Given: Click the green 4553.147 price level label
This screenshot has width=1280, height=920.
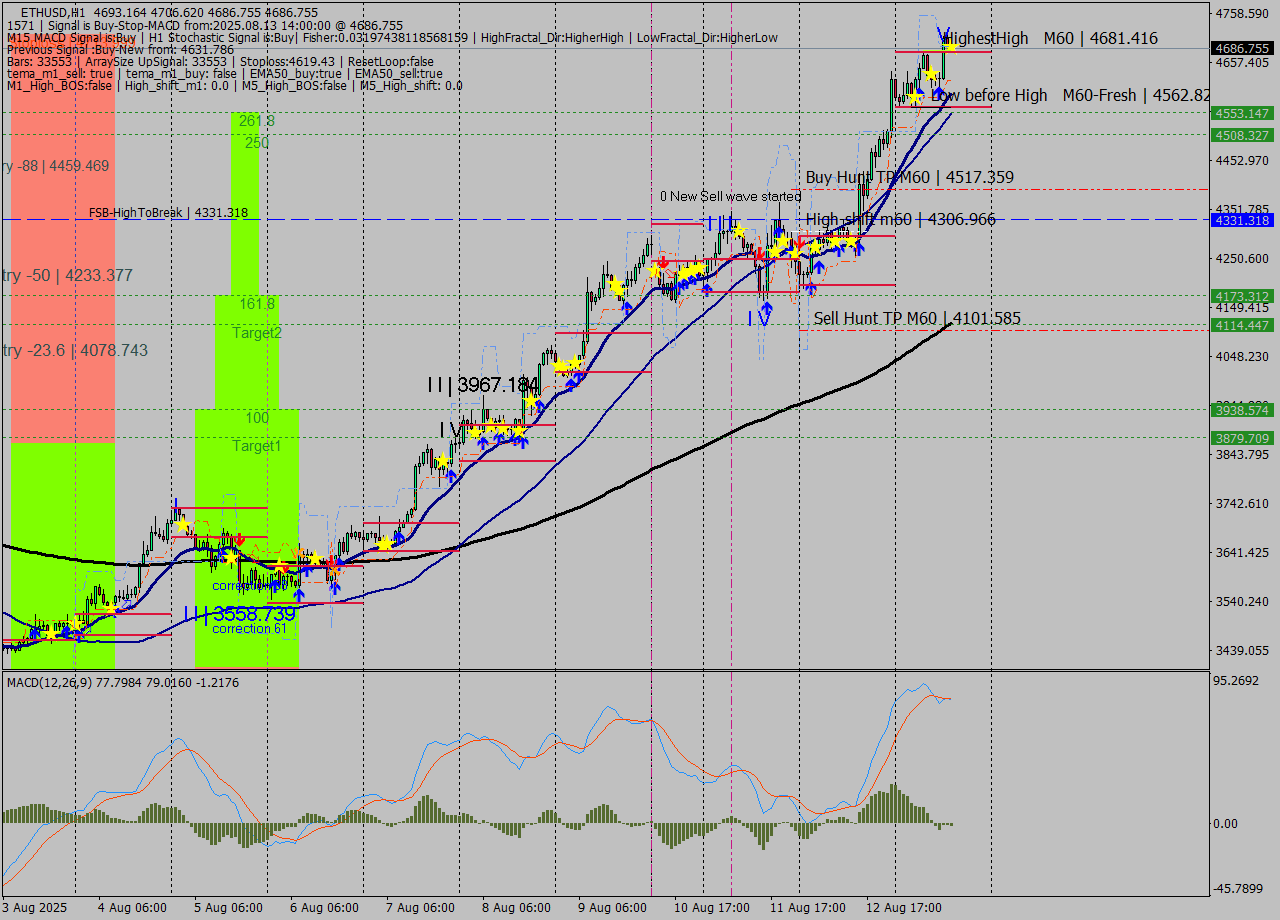Looking at the screenshot, I should click(x=1243, y=113).
